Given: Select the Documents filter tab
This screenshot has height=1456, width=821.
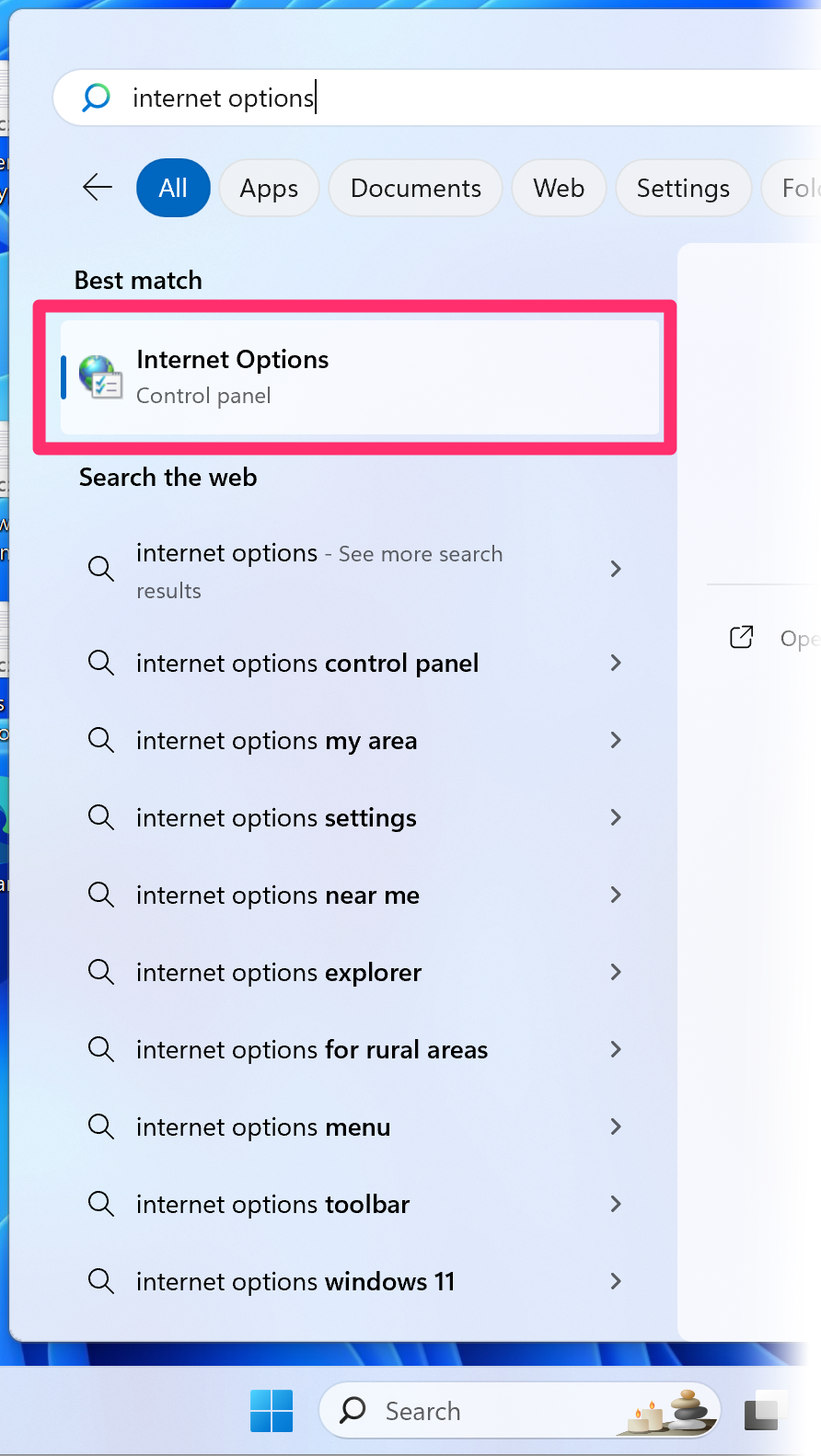Looking at the screenshot, I should point(416,188).
